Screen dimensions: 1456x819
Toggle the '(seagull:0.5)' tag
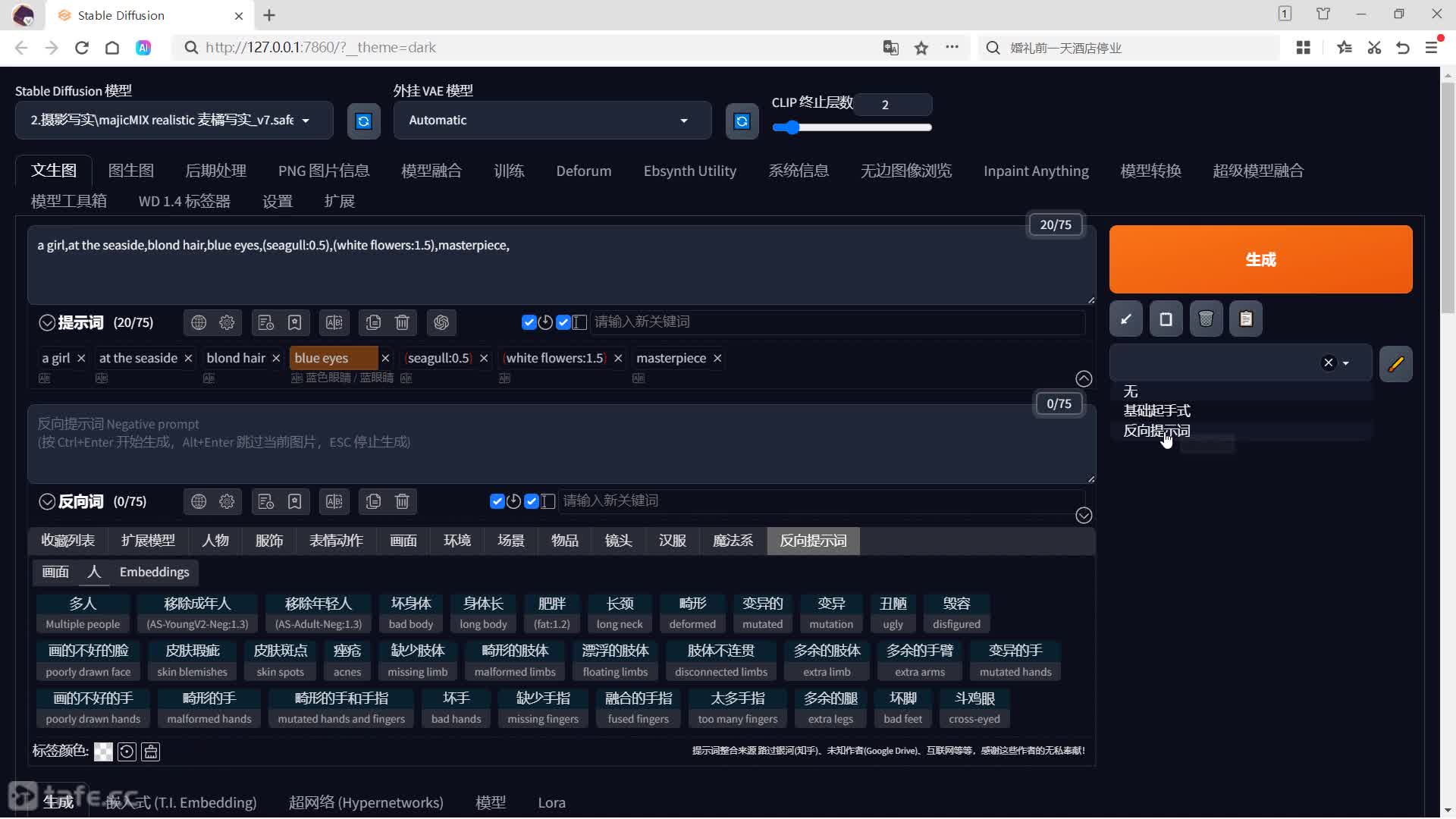pyautogui.click(x=439, y=358)
